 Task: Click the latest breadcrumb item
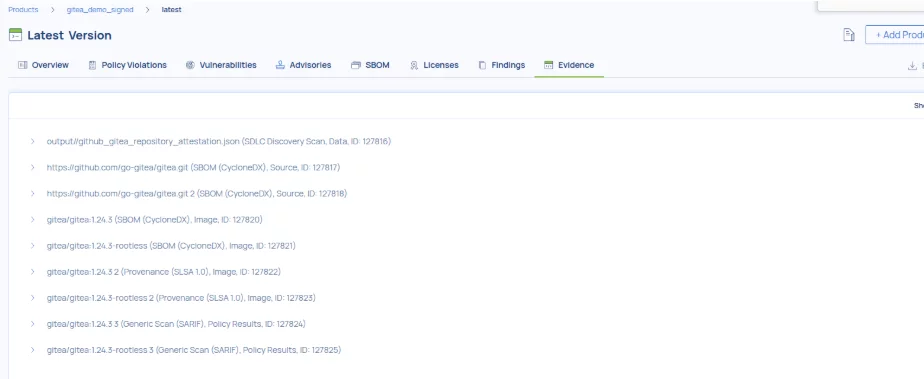tap(171, 10)
